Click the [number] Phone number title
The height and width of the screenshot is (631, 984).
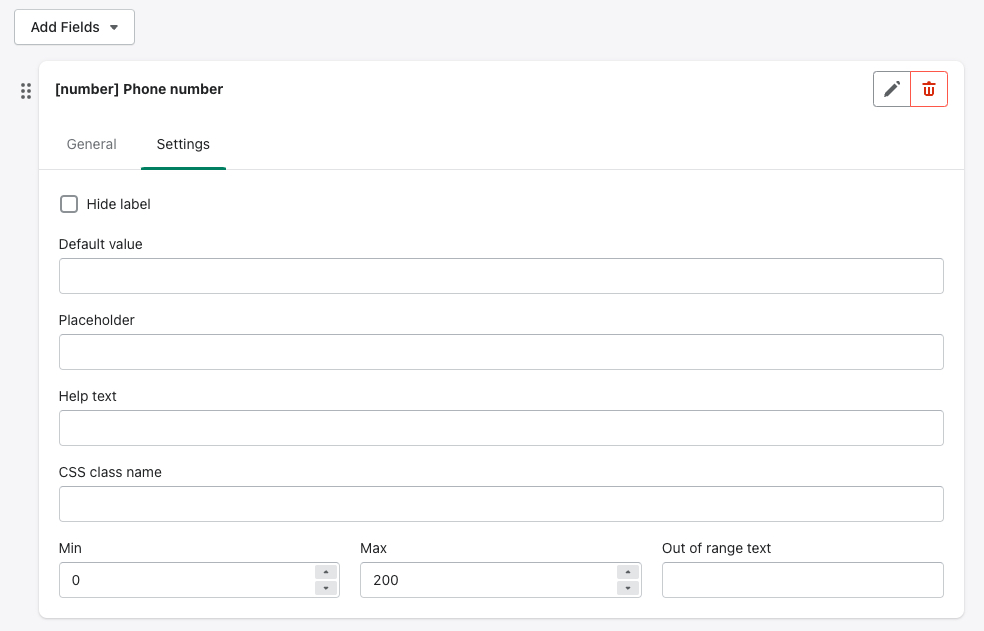pyautogui.click(x=139, y=89)
